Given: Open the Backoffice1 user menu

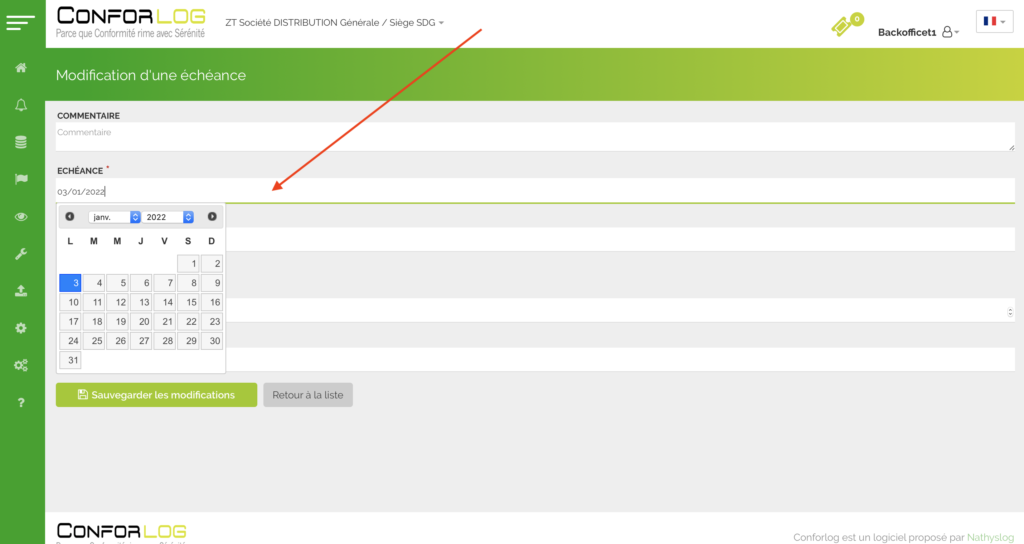Looking at the screenshot, I should [917, 32].
